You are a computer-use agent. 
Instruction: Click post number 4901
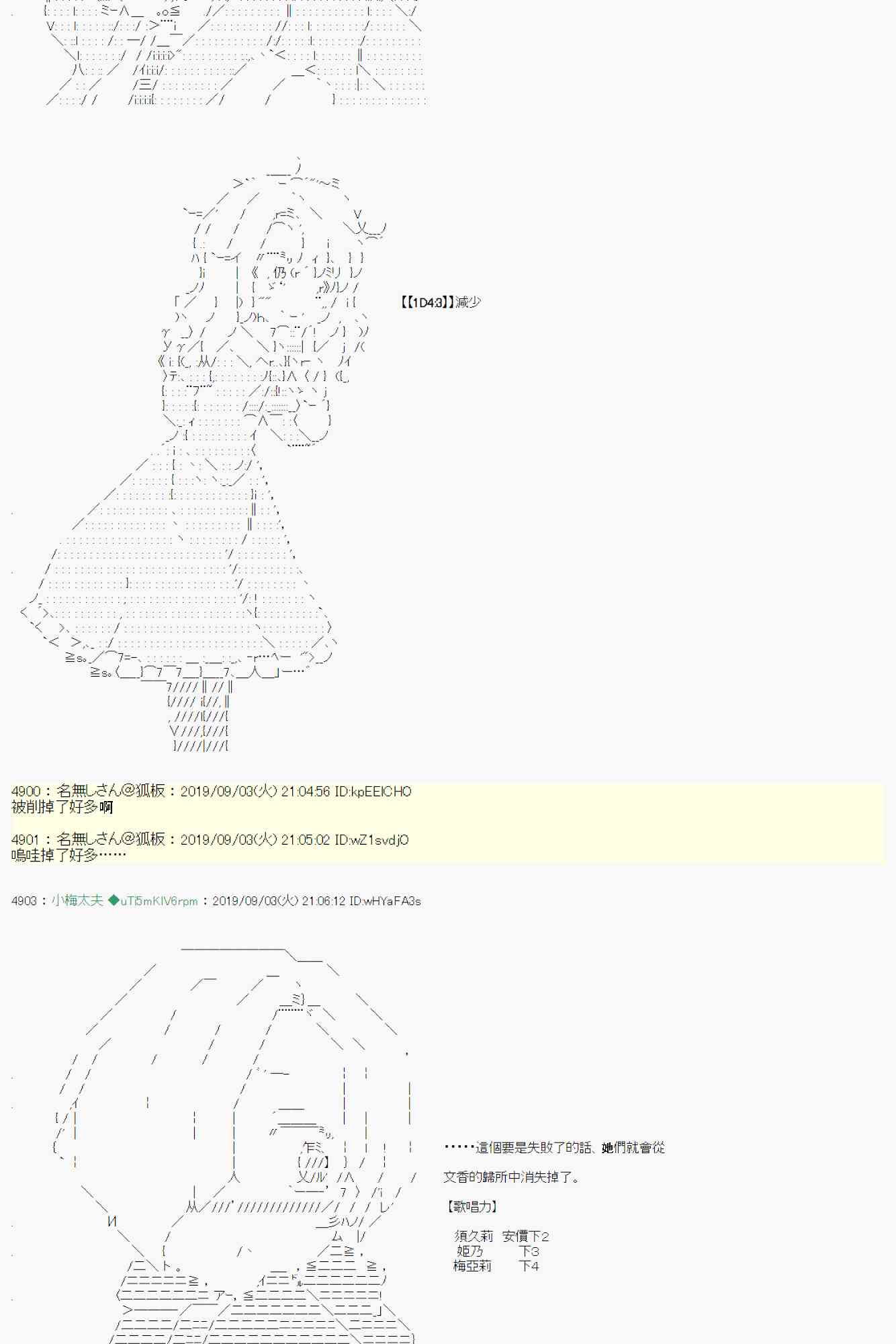pos(26,840)
